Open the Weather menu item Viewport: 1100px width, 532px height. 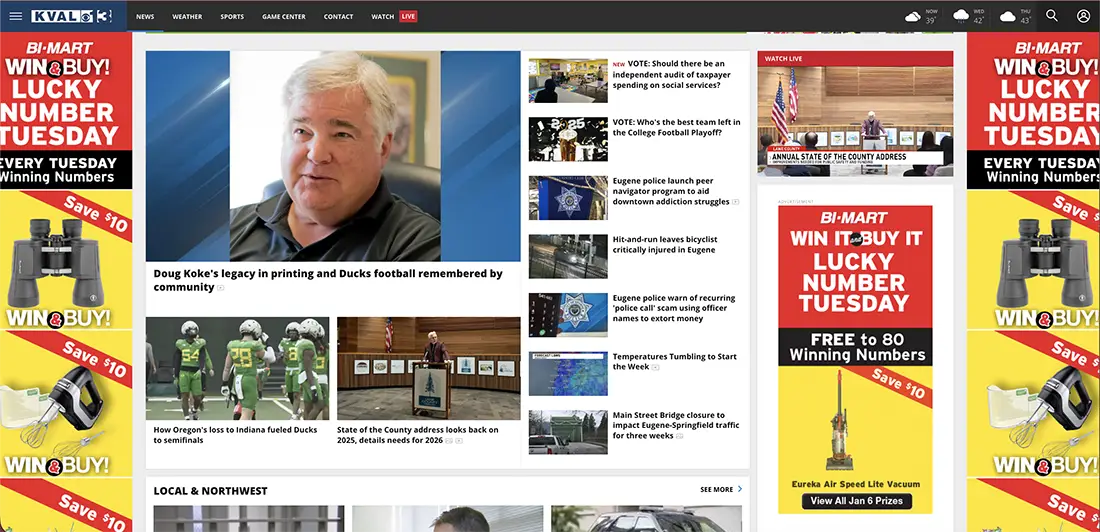(x=187, y=16)
